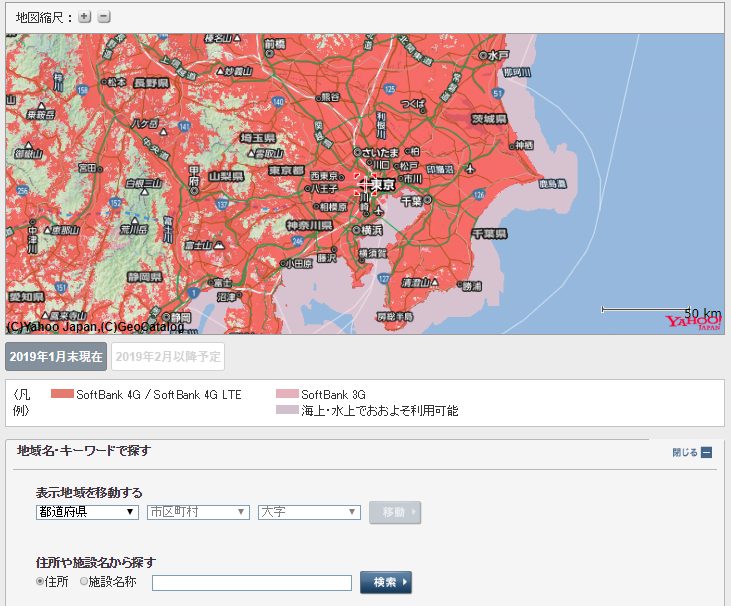The width and height of the screenshot is (731, 606).
Task: Click 千葉県 prefecture label on map
Action: click(x=490, y=234)
